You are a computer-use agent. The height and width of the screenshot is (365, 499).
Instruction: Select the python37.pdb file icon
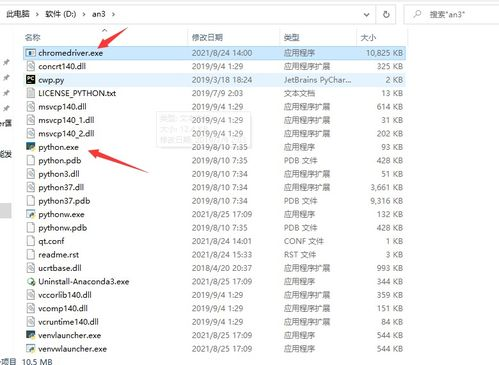[31, 201]
